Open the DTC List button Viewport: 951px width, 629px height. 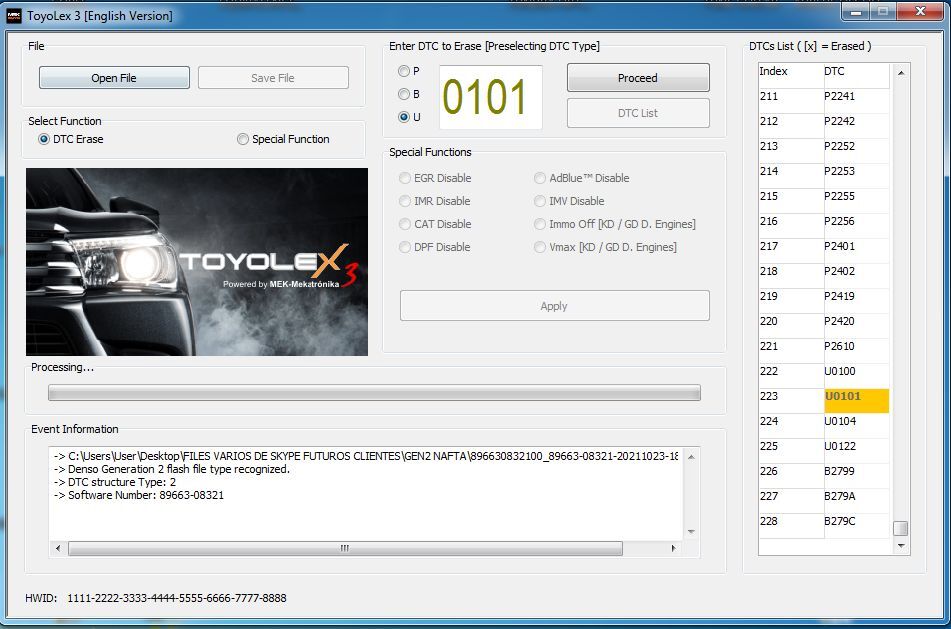(x=638, y=113)
